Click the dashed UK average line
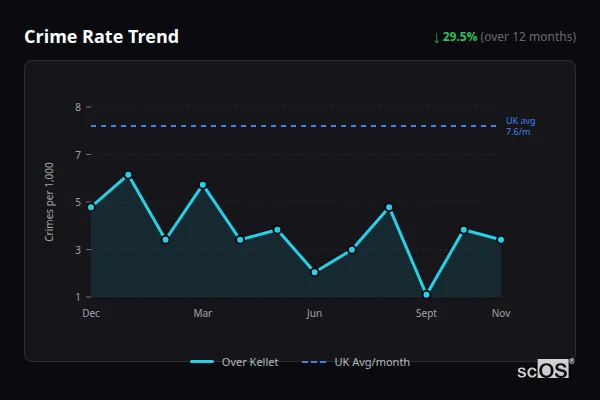Screen dimensions: 600x400 pos(293,126)
